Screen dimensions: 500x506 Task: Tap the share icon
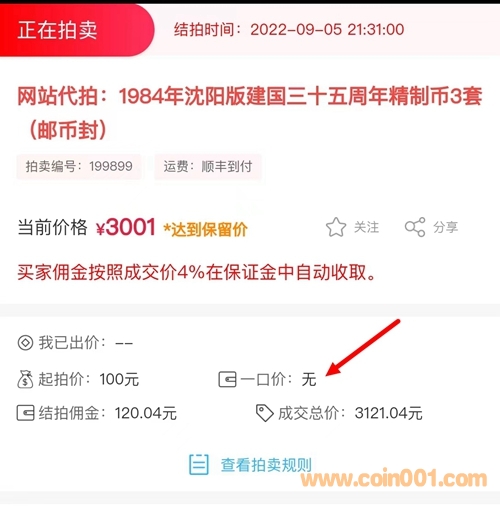coord(415,227)
